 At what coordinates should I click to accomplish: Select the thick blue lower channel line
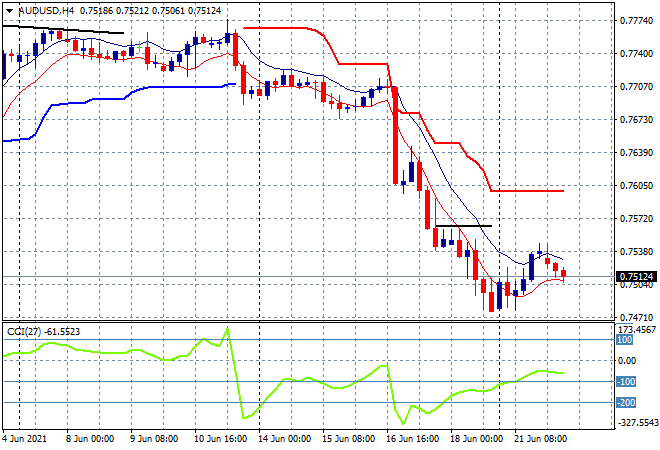tap(181, 87)
